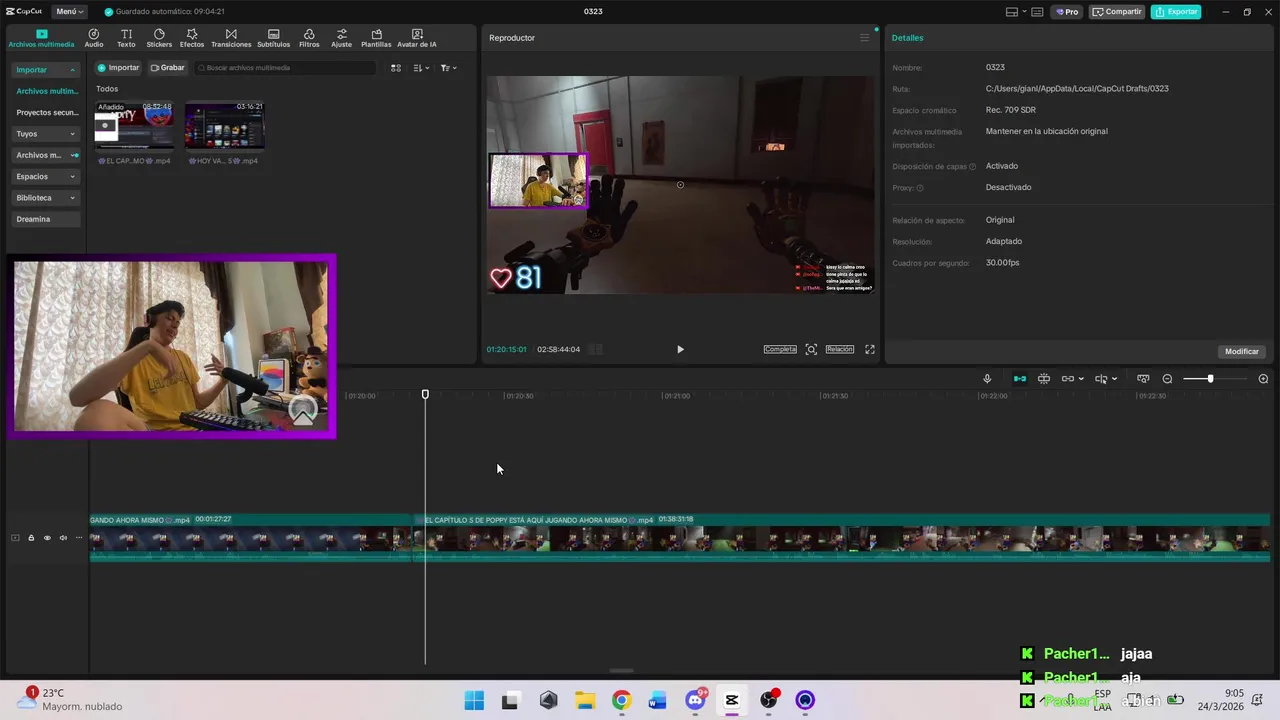Click the Grabar record button

pyautogui.click(x=168, y=68)
